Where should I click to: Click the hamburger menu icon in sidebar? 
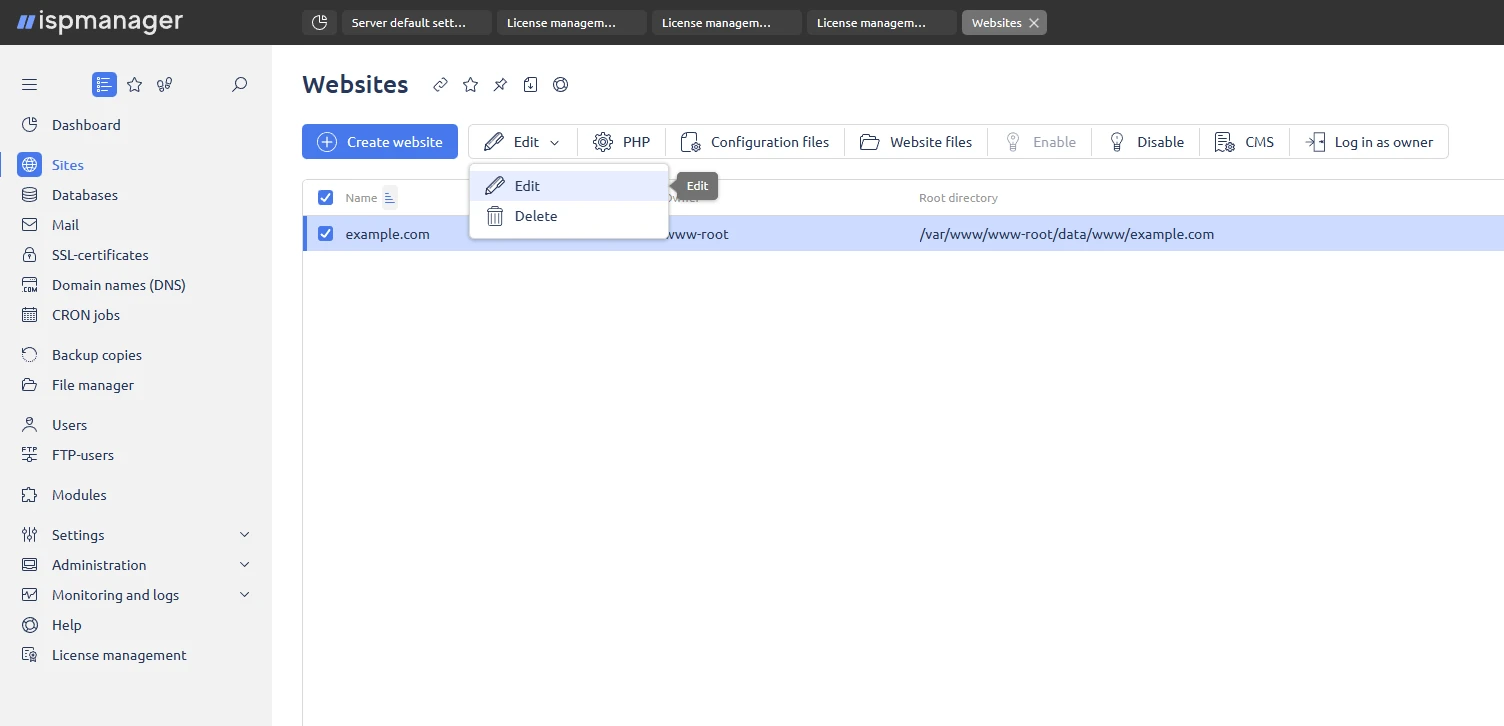tap(29, 85)
